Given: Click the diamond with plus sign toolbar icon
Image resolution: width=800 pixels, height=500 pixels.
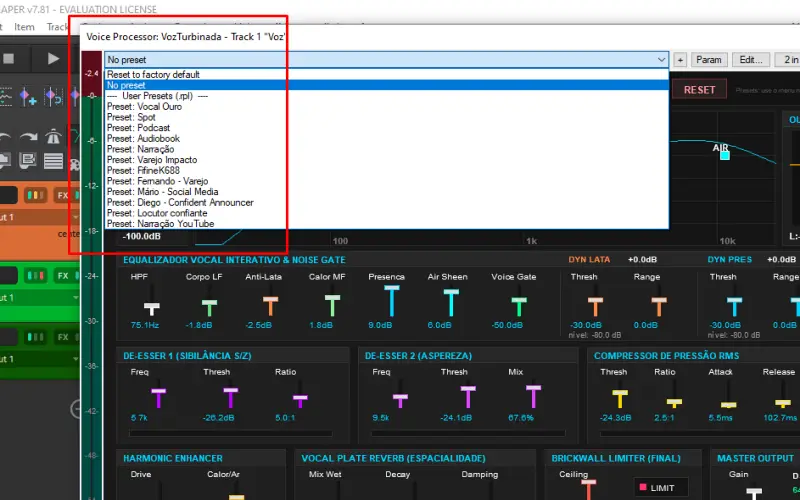Looking at the screenshot, I should 28,96.
